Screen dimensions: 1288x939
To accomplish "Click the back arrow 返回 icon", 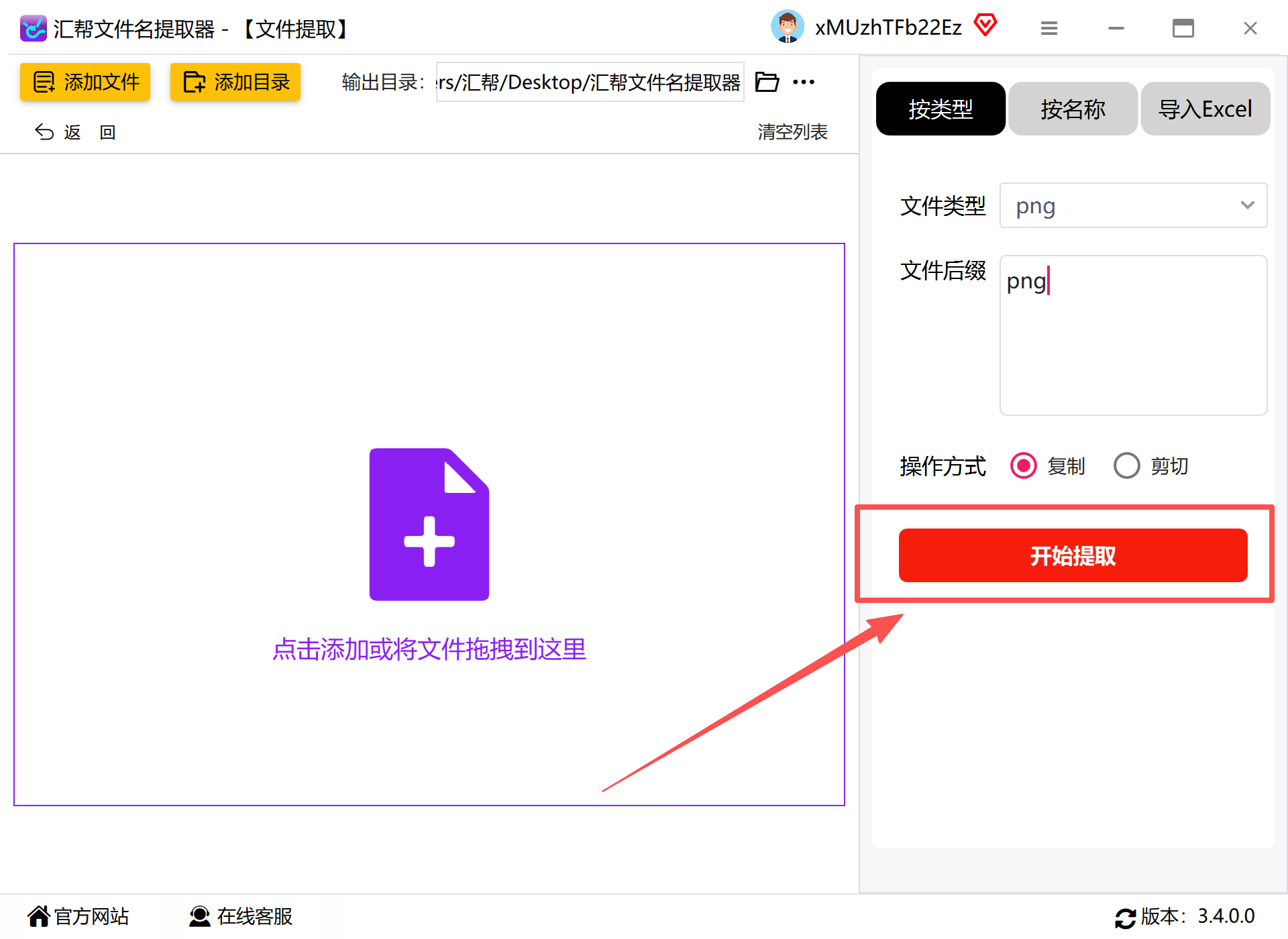I will click(x=44, y=132).
